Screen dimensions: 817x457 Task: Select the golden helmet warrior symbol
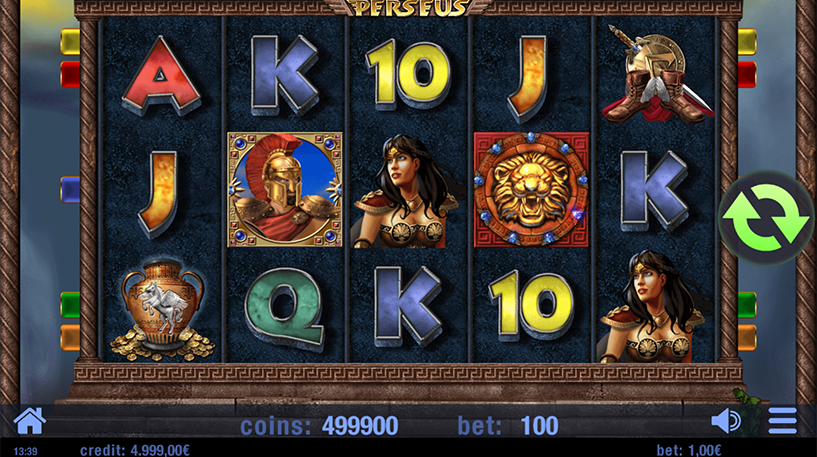(x=285, y=190)
